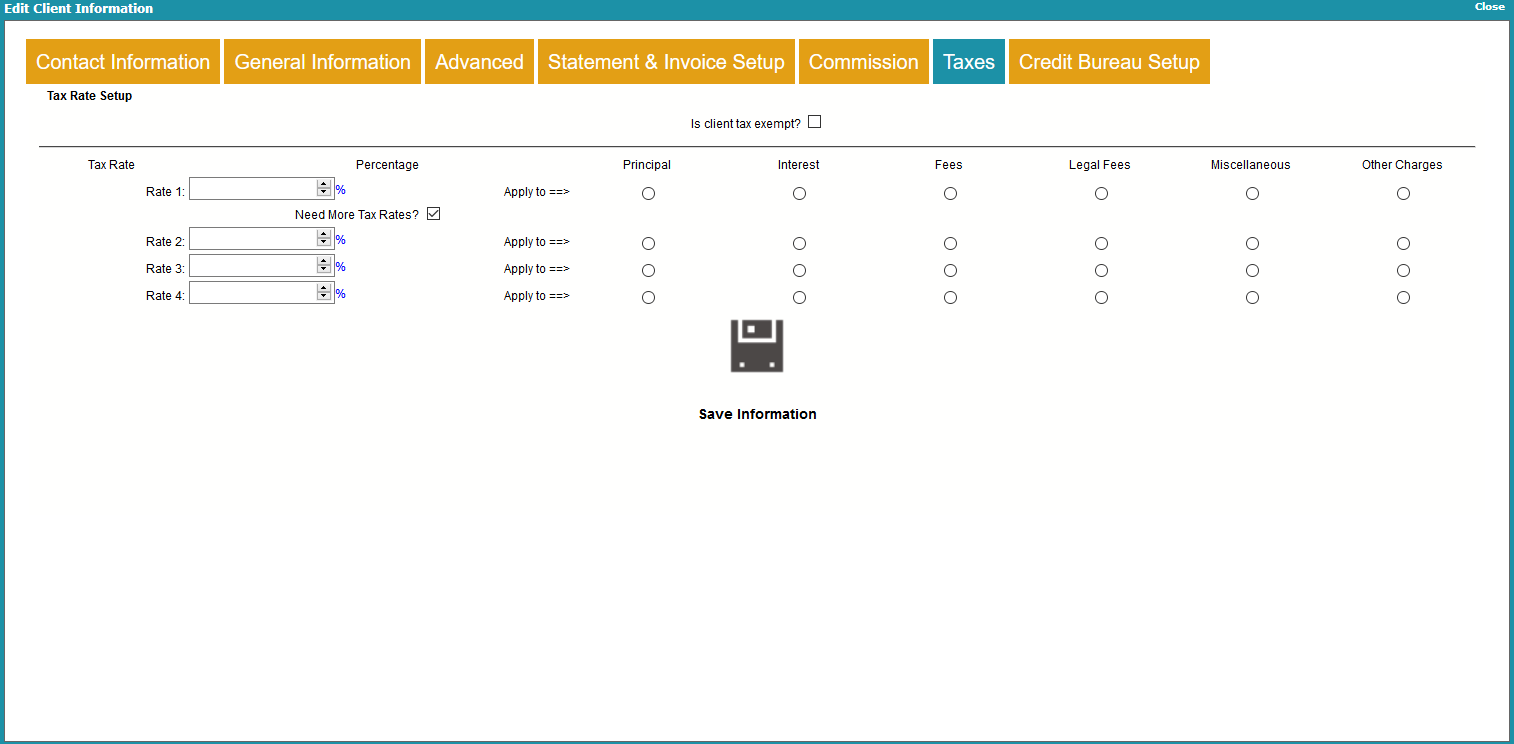Decrease Rate 2 percentage with down arrow
Screen dimensions: 1514x744
point(323,242)
